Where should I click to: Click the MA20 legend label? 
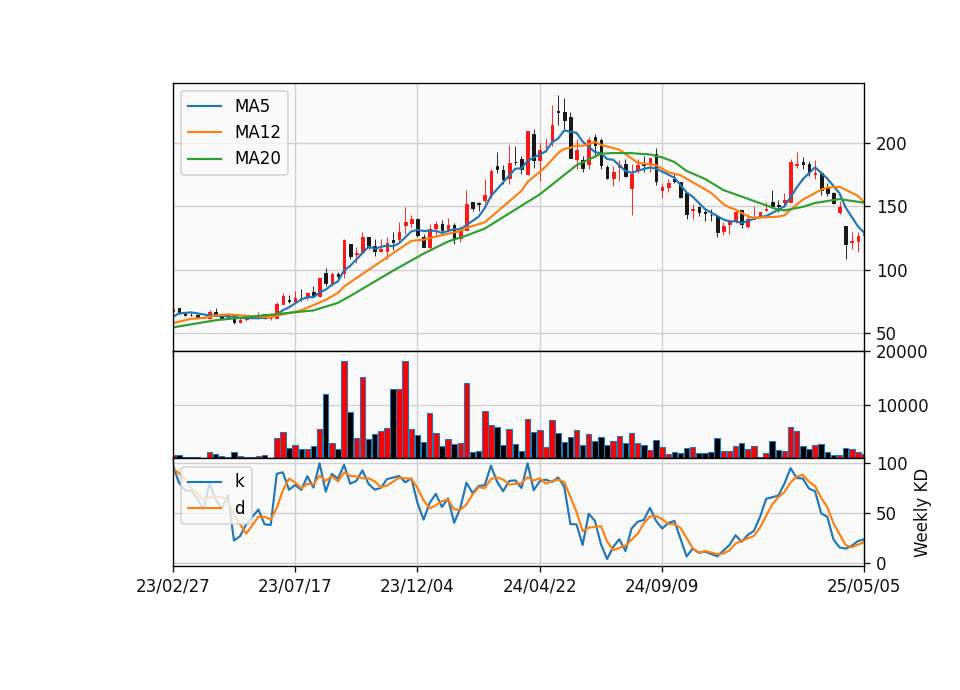click(x=257, y=159)
